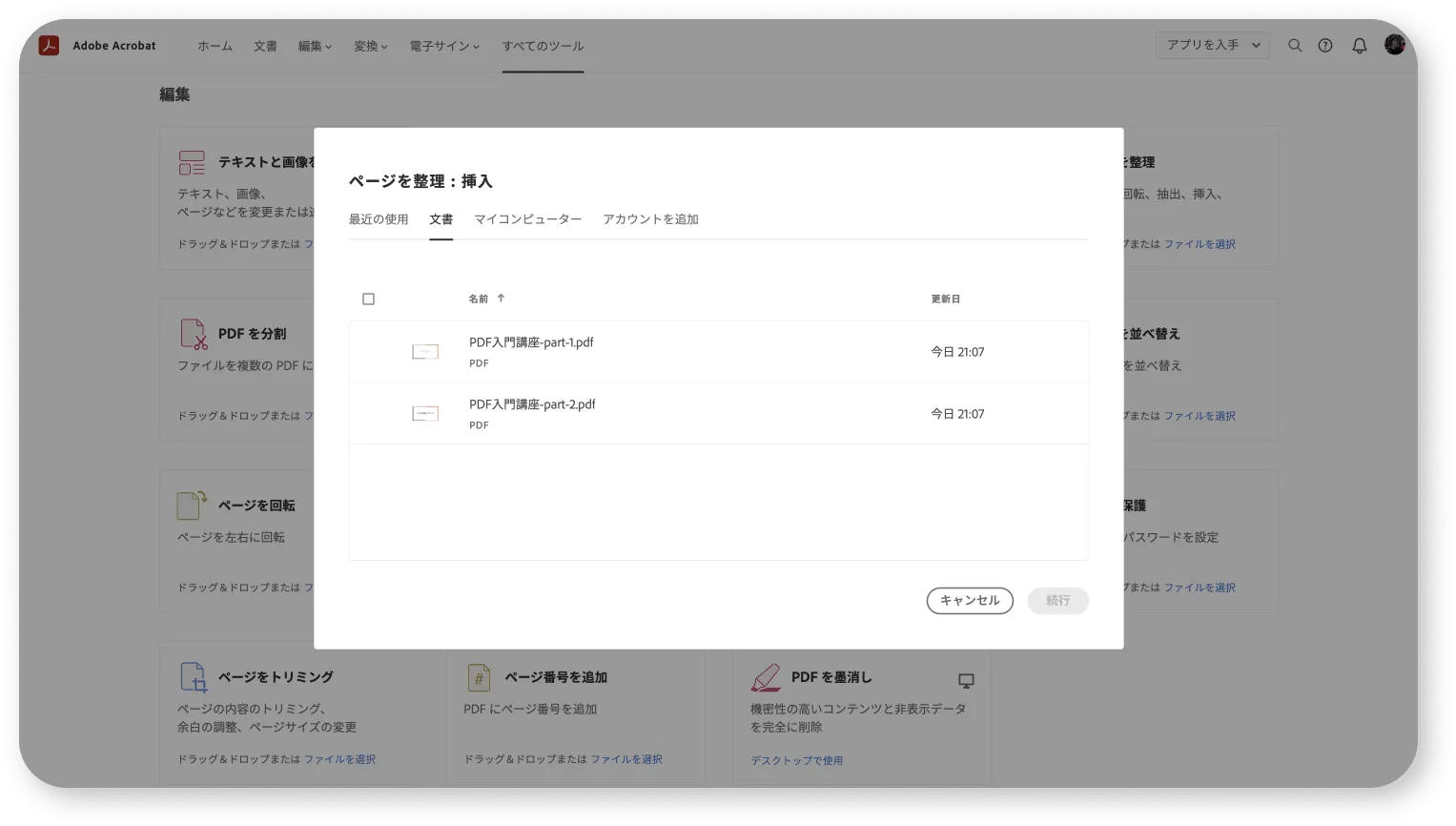Screen dimensions: 1456x826
Task: Click ファイルを選択 link under ページをトリミング
Action: [339, 759]
